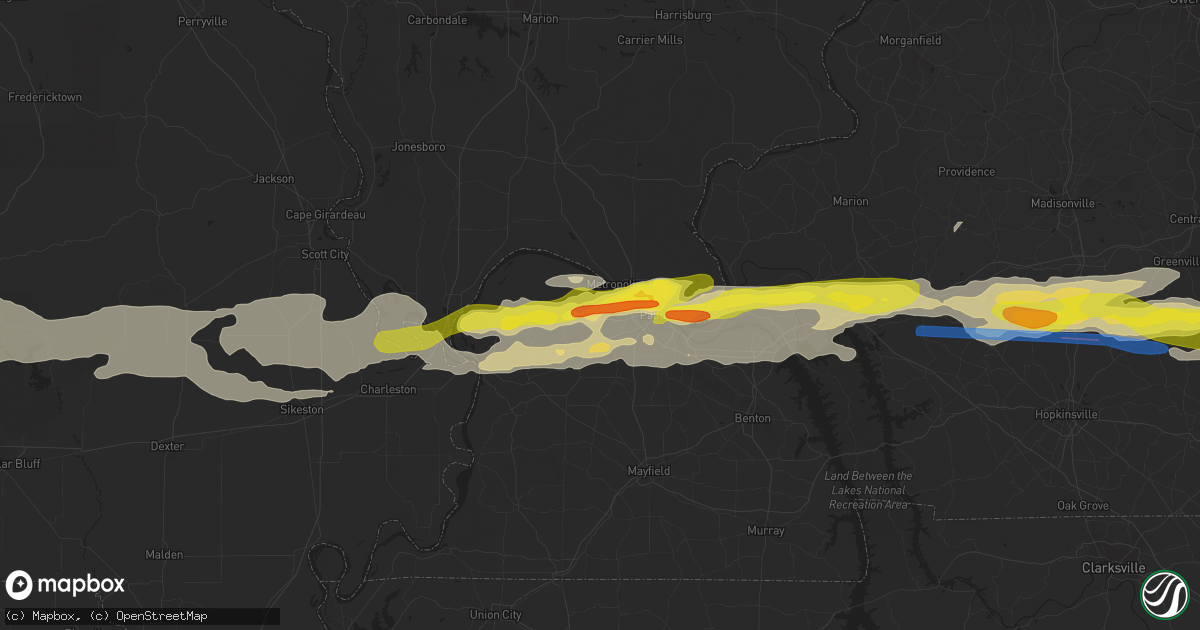Click the Harrisburg label
This screenshot has width=1200, height=630.
point(683,15)
